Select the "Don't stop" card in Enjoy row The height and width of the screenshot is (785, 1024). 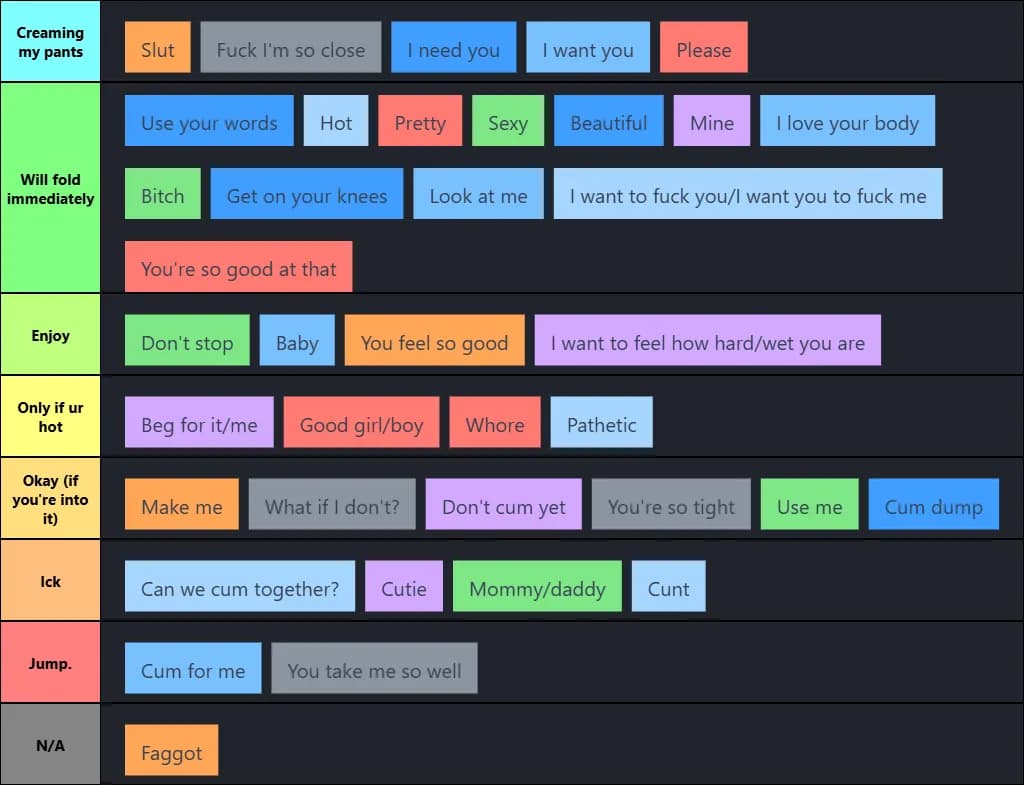click(x=187, y=340)
